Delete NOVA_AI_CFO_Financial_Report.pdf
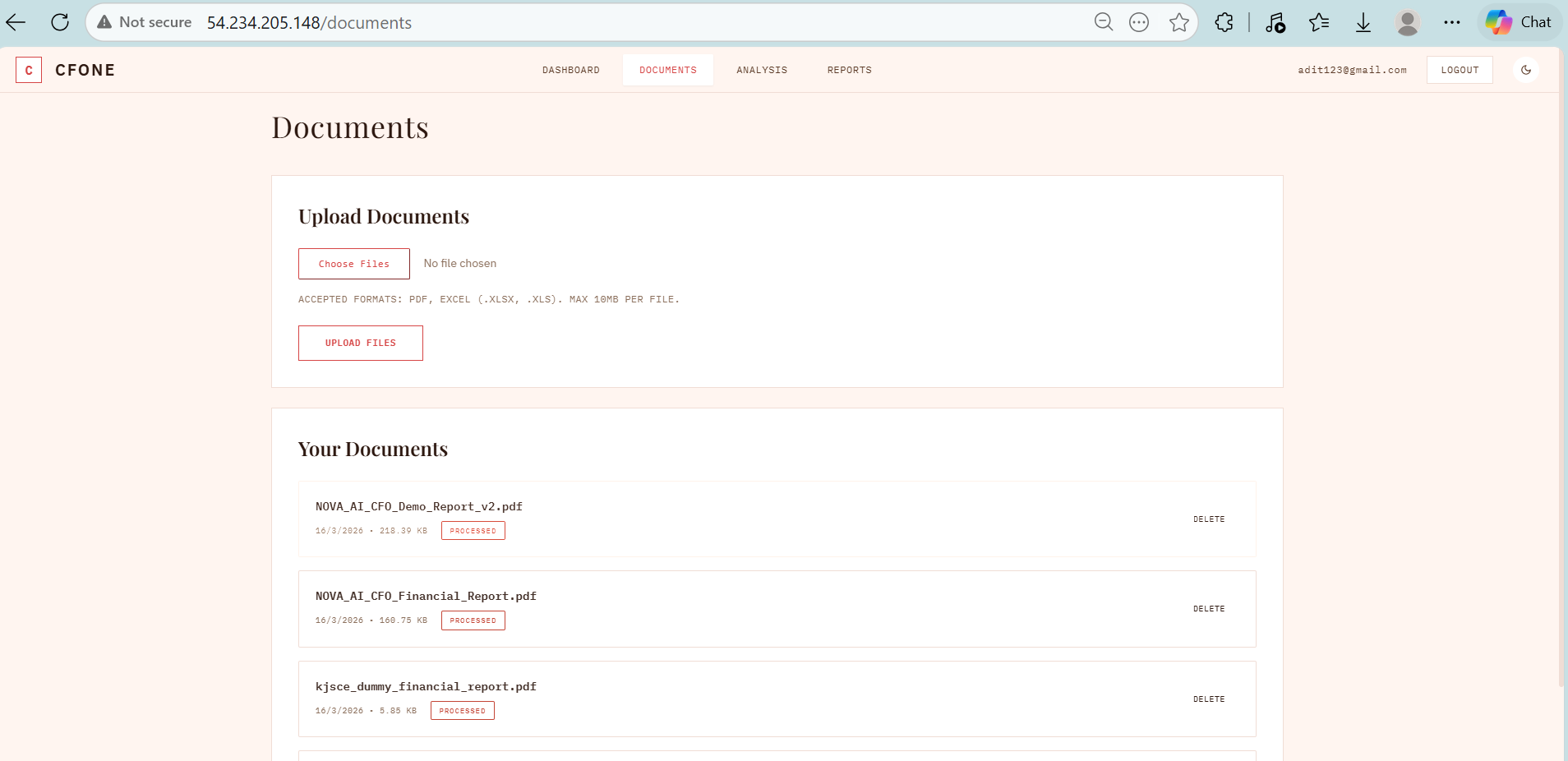The image size is (1568, 761). click(x=1209, y=609)
